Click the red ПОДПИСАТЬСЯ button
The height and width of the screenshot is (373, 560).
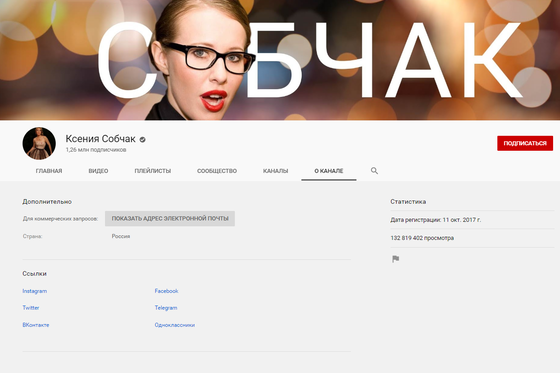point(525,143)
